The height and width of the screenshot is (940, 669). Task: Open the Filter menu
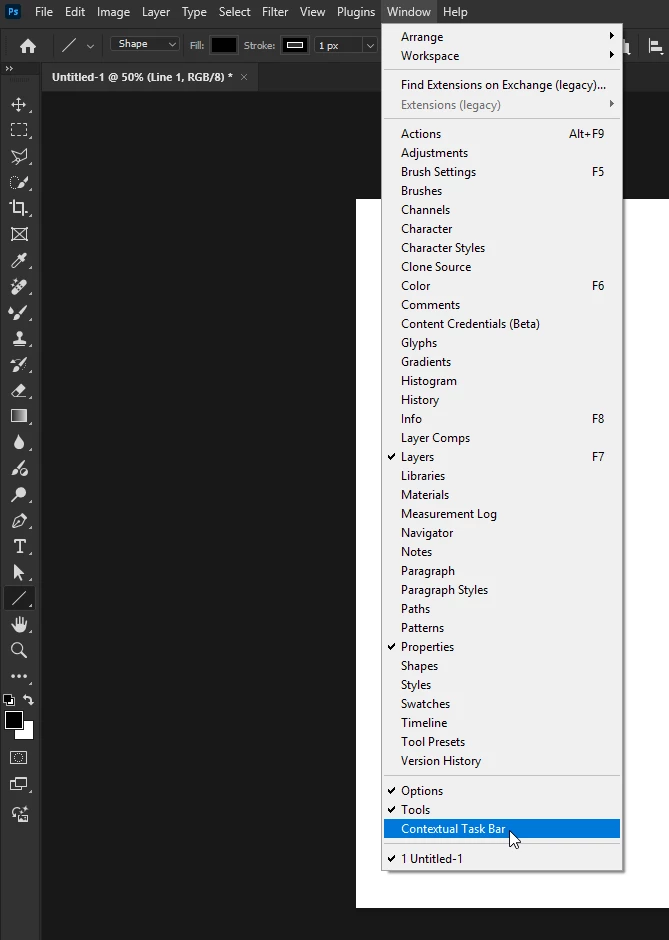point(275,12)
